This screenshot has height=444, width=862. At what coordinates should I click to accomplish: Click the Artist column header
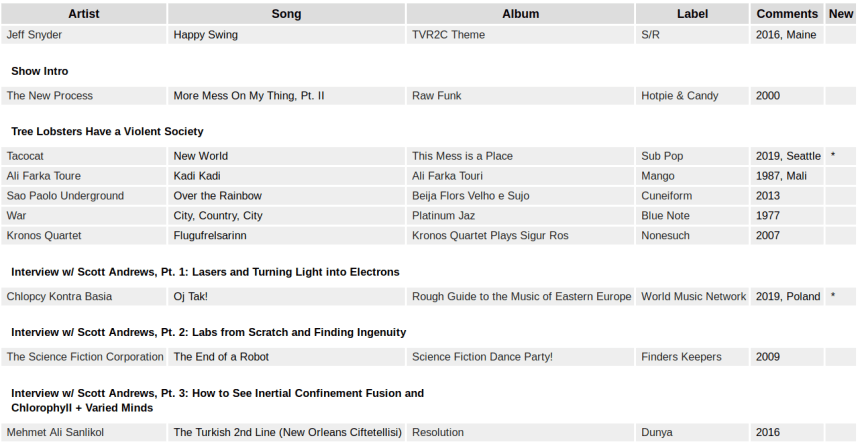[x=83, y=14]
